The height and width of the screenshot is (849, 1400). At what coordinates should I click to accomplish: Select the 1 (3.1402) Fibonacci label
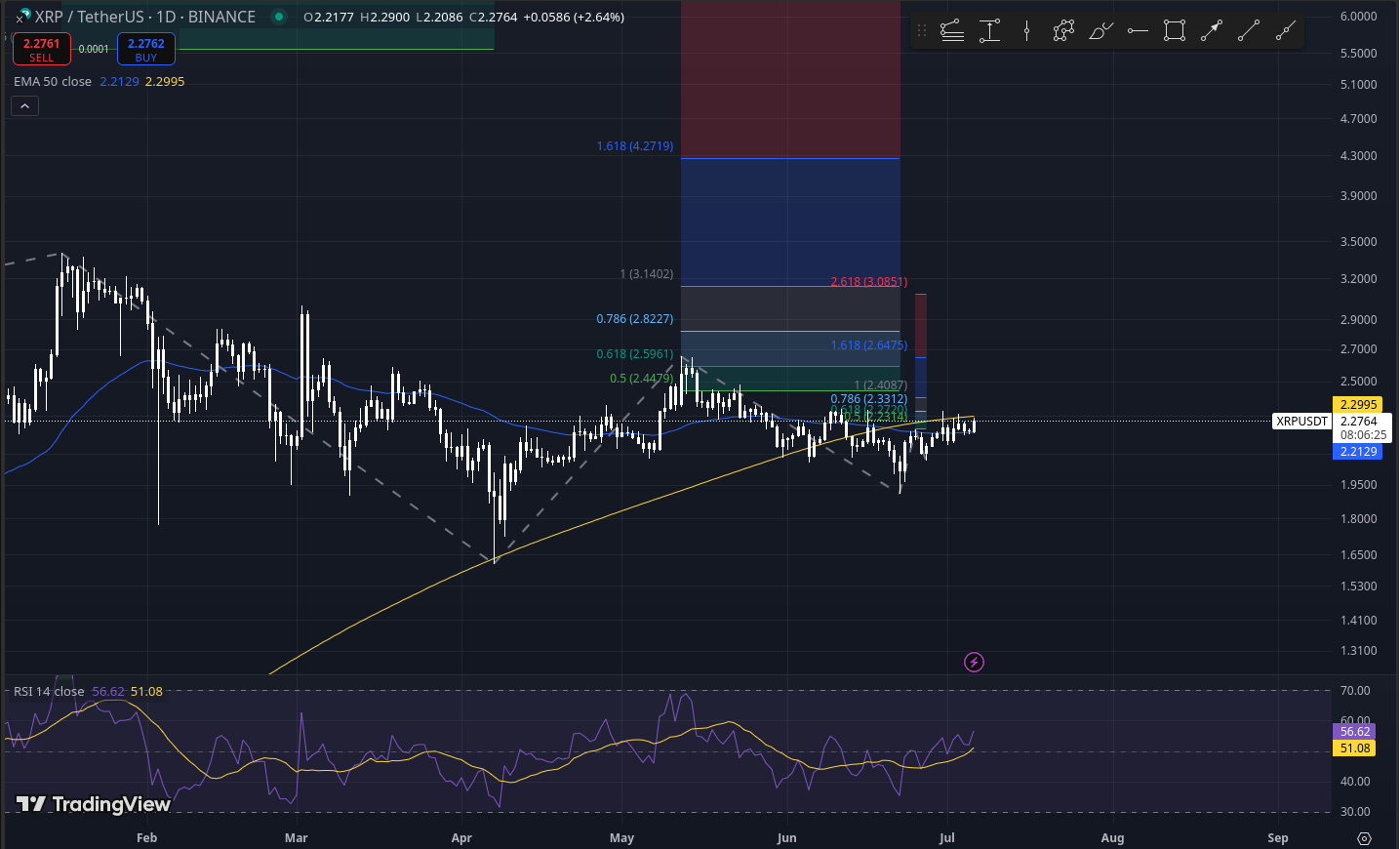(x=647, y=274)
